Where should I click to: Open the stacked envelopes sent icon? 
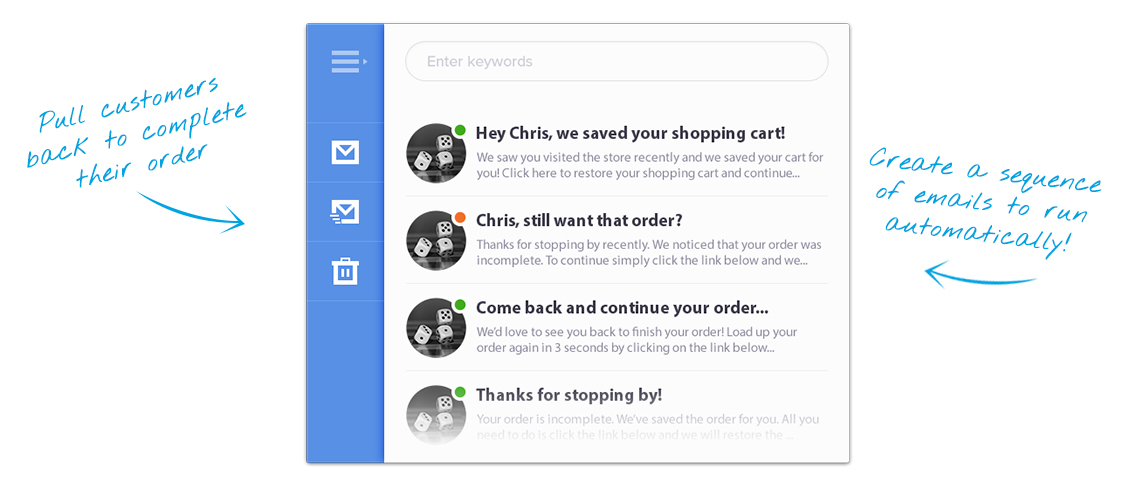(345, 212)
